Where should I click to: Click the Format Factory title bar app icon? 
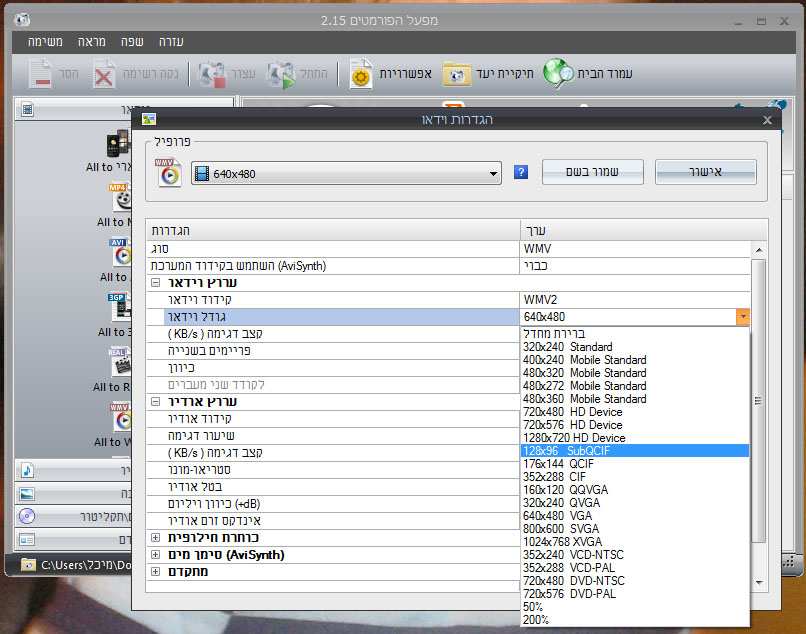pos(22,20)
